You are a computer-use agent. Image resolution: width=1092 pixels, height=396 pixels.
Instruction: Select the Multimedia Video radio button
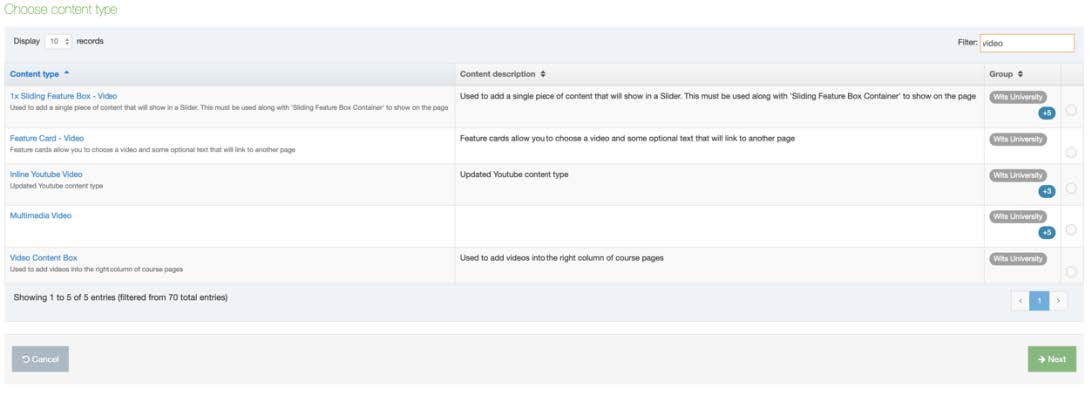tap(1070, 230)
